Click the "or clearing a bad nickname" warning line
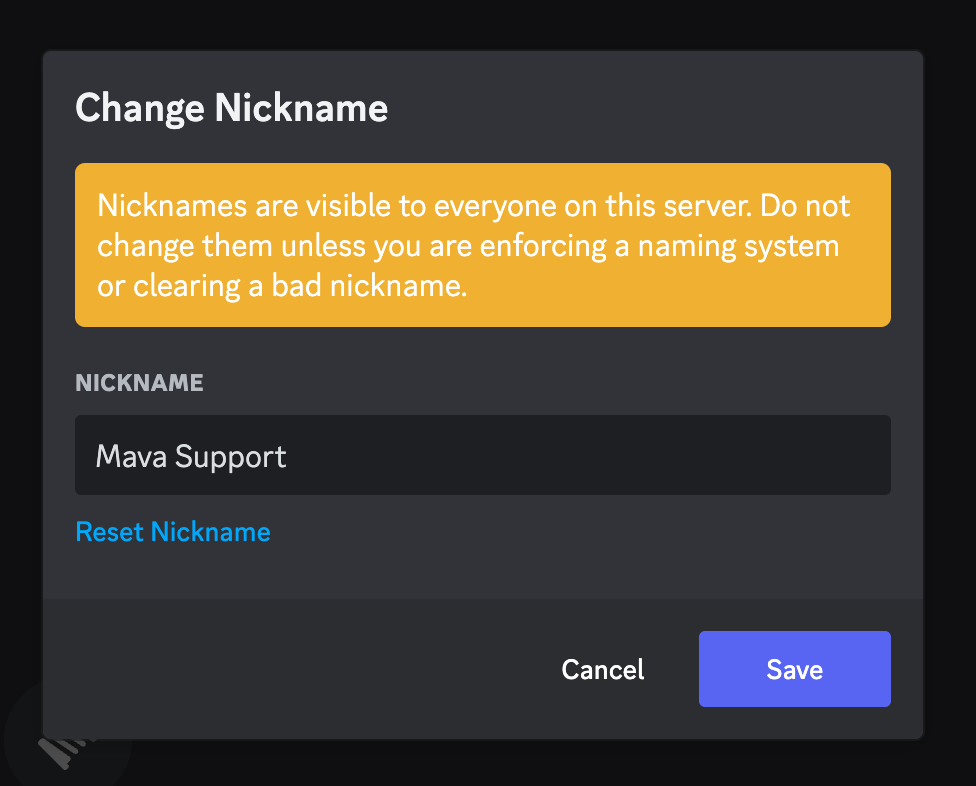 point(282,286)
